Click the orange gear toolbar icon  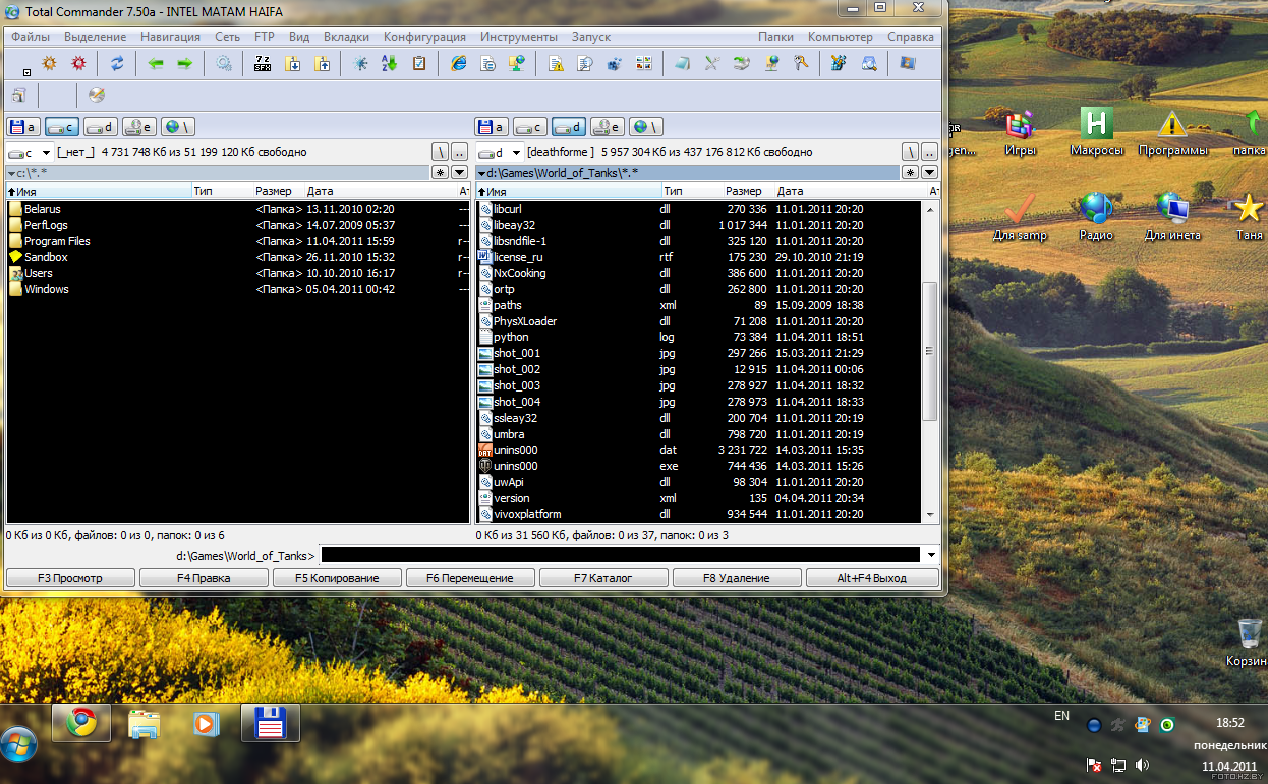pos(49,63)
